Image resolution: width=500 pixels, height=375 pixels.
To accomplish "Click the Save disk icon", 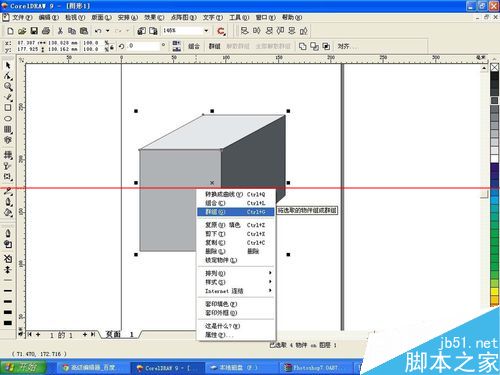I will (34, 31).
